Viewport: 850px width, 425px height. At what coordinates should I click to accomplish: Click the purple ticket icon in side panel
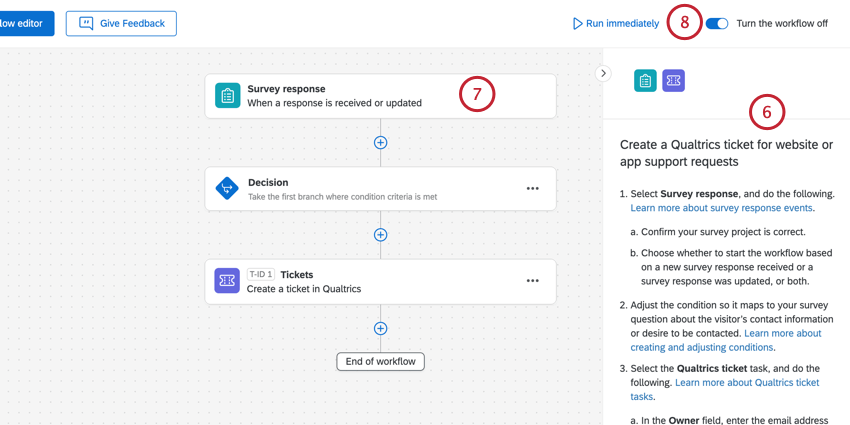tap(673, 81)
